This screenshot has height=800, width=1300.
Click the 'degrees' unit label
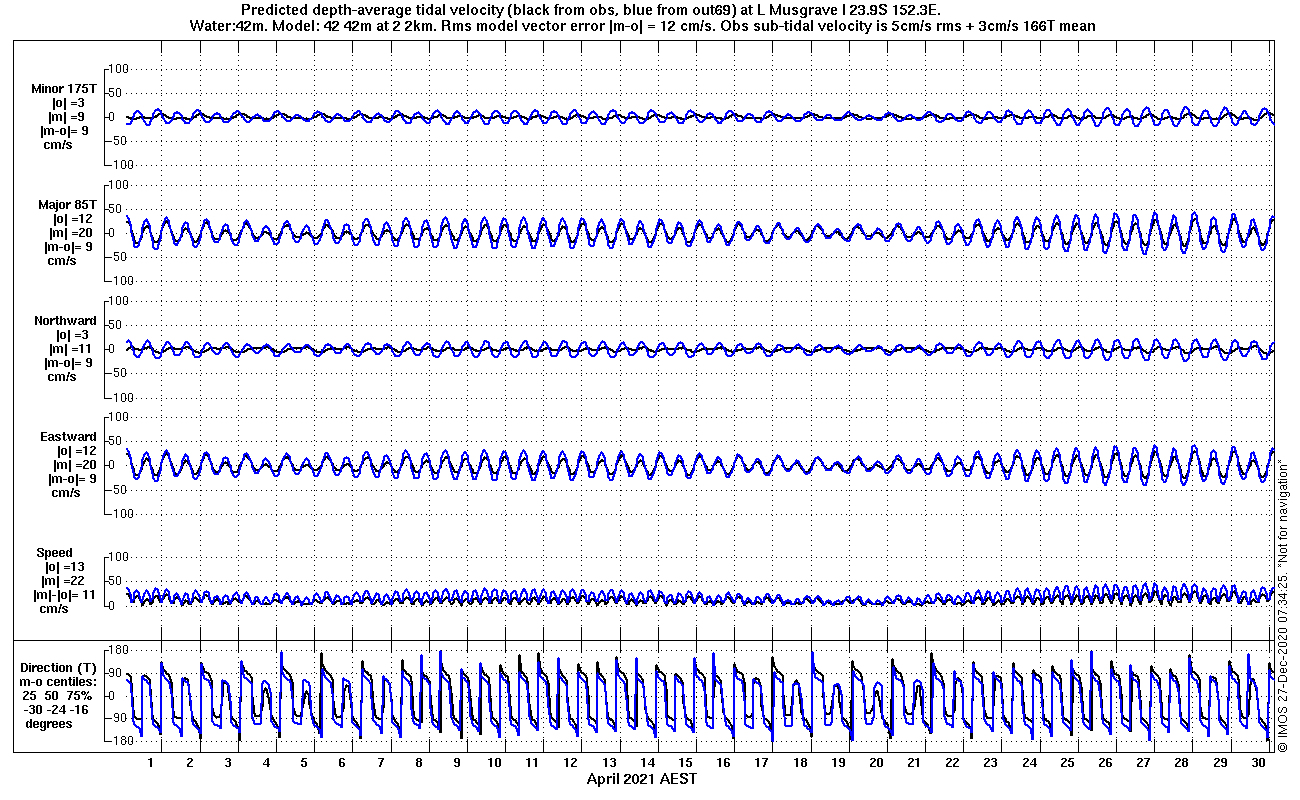[49, 724]
